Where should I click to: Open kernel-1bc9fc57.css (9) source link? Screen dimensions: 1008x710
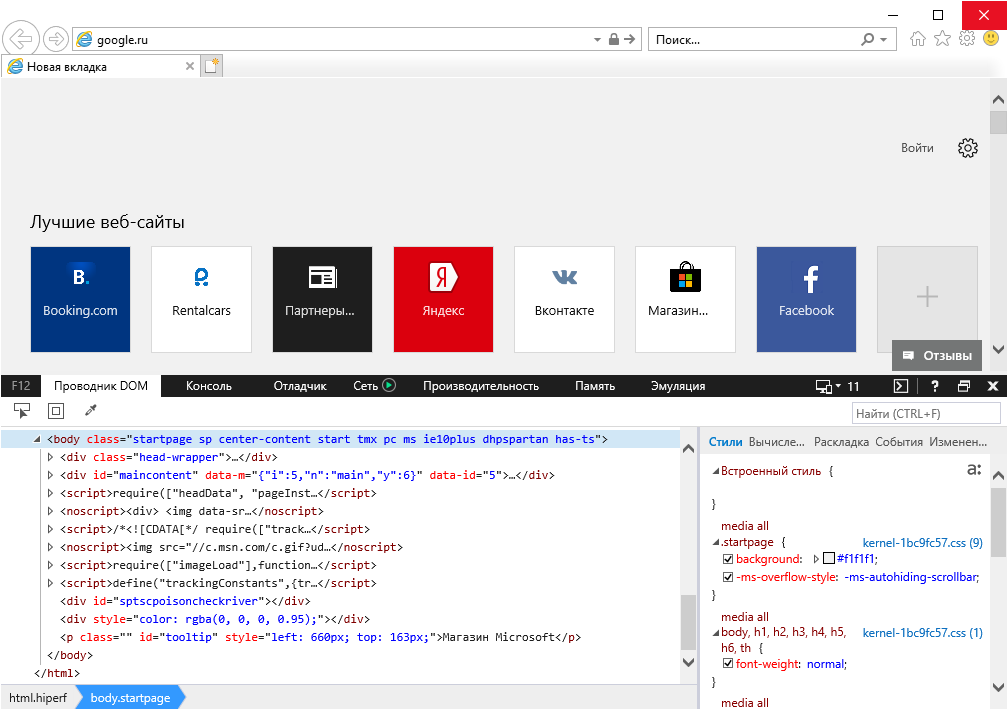pos(922,543)
